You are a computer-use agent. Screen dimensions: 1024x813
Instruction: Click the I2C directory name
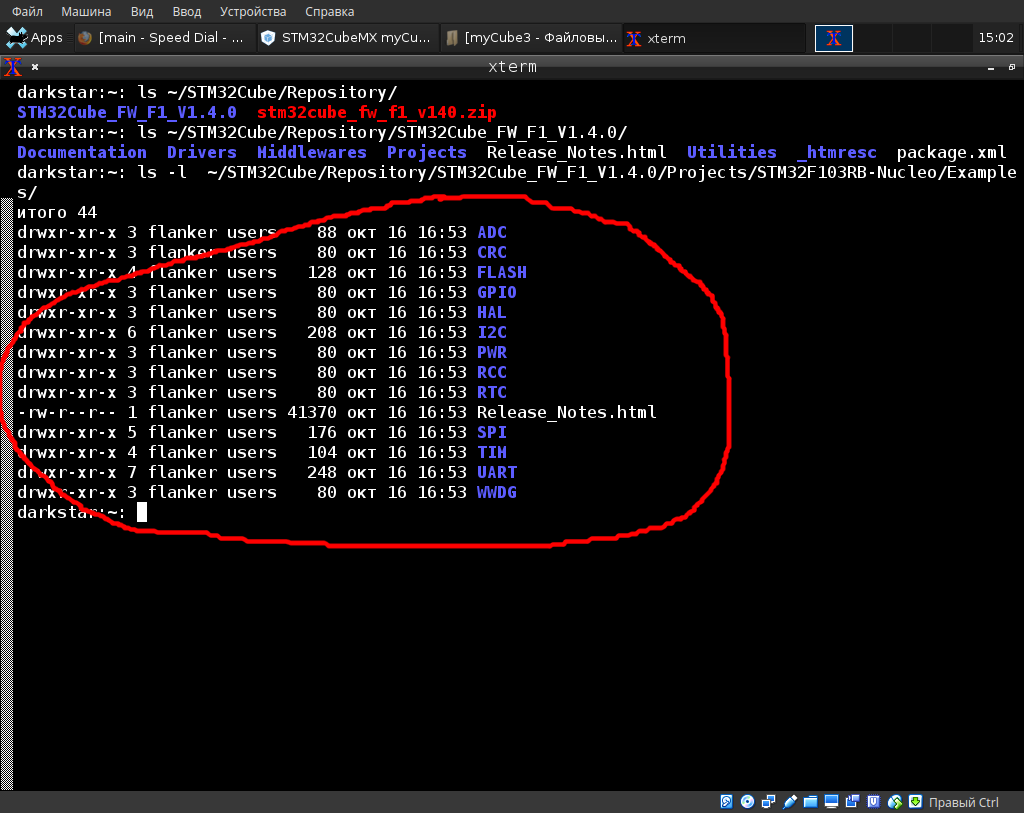coord(492,332)
